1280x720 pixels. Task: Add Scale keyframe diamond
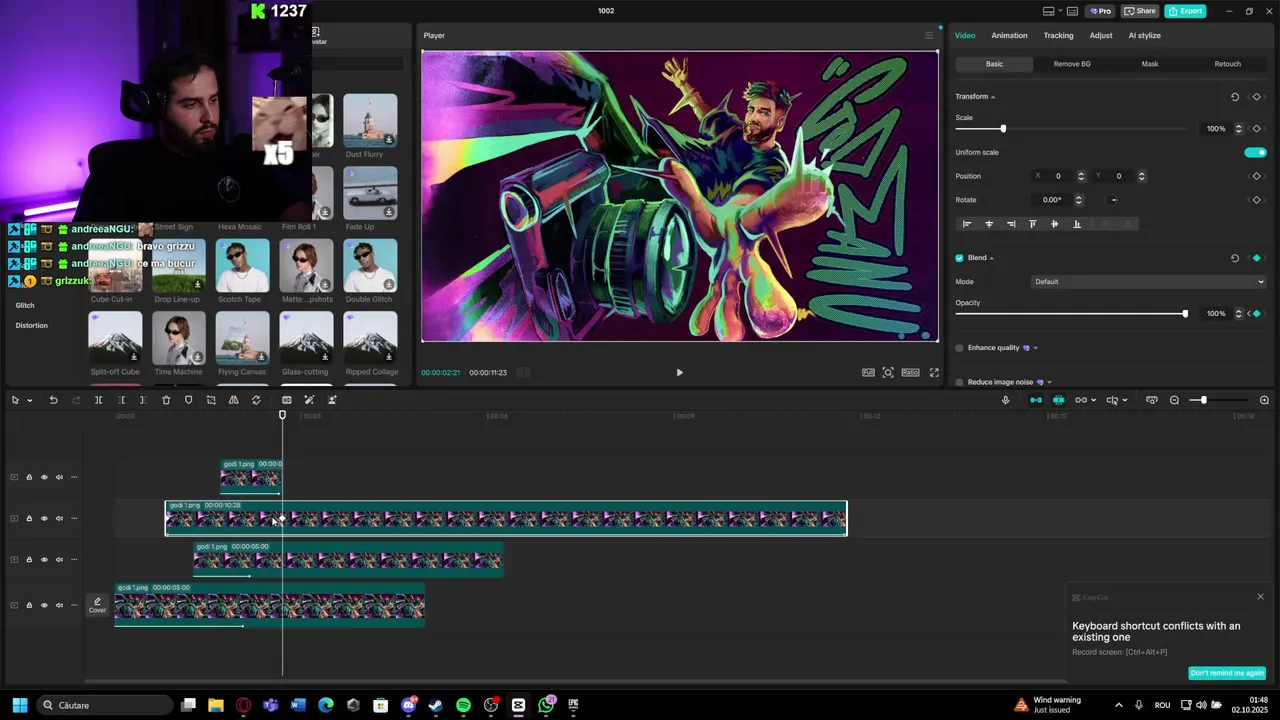pos(1257,128)
